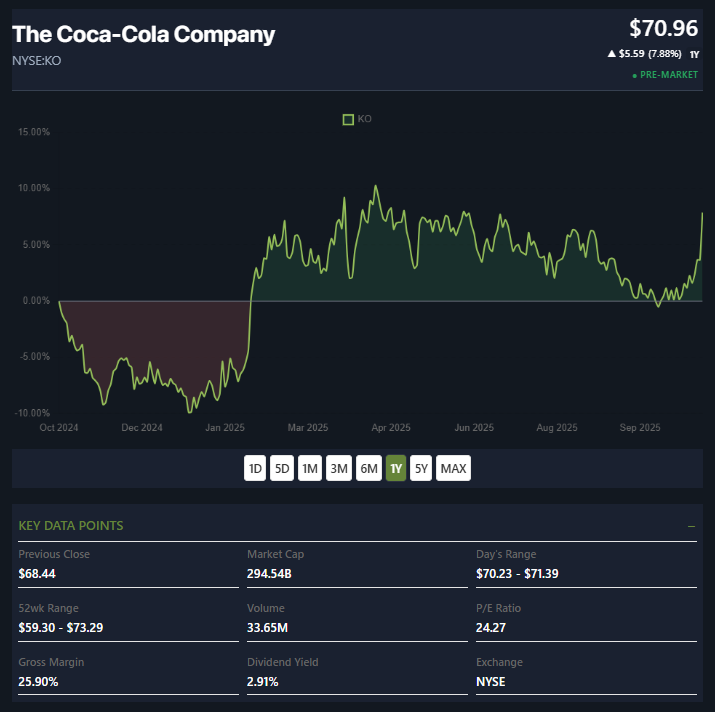Click the white up-arrow price change indicator
Image resolution: width=715 pixels, height=712 pixels.
[611, 53]
